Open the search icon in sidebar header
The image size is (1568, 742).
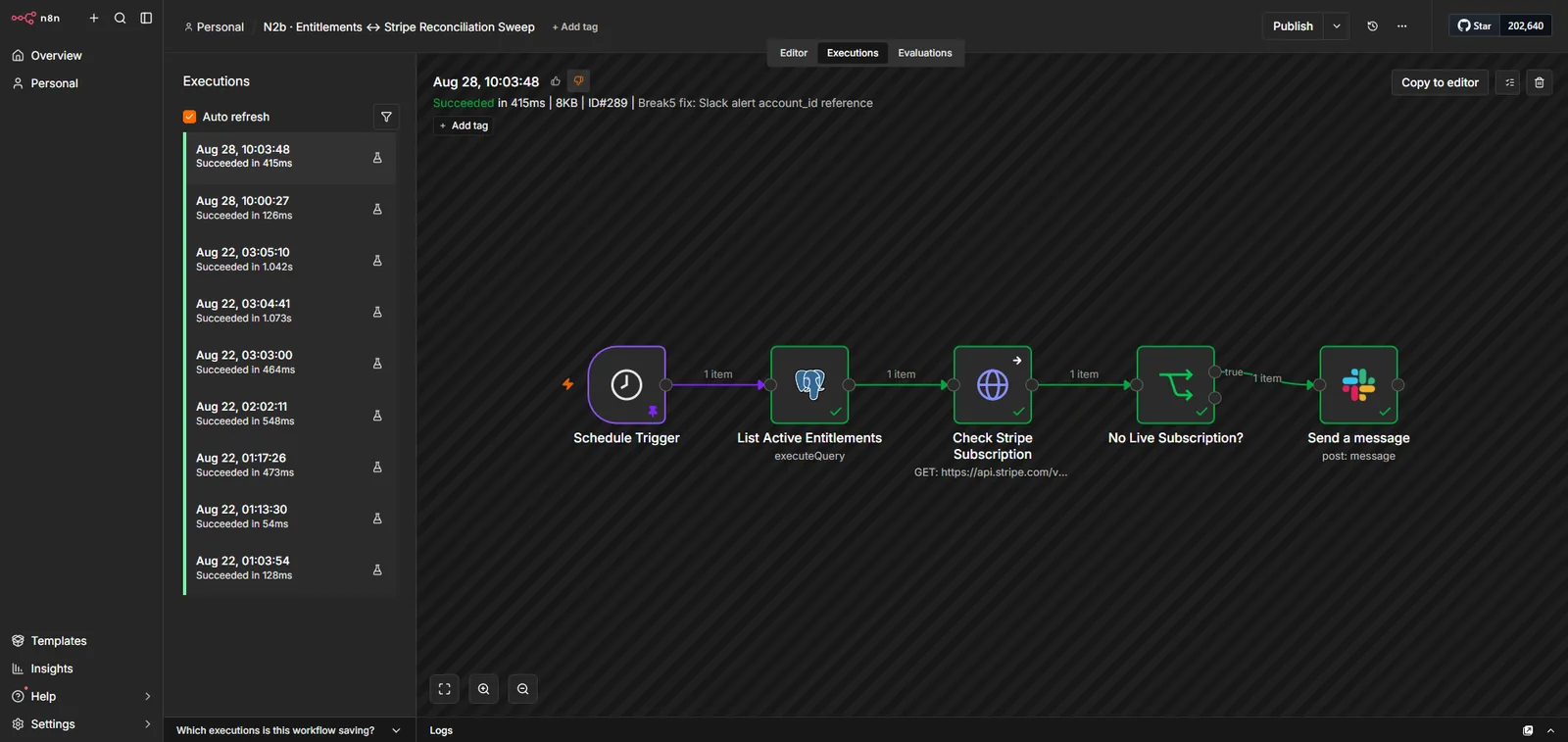(x=121, y=18)
